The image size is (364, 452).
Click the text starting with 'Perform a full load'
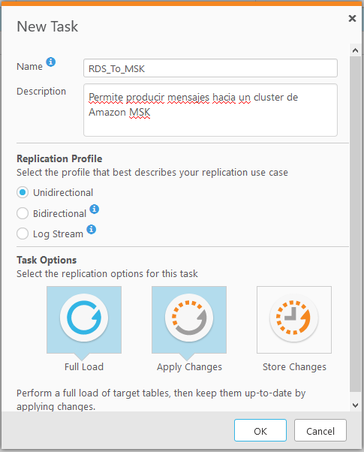pyautogui.click(x=161, y=400)
